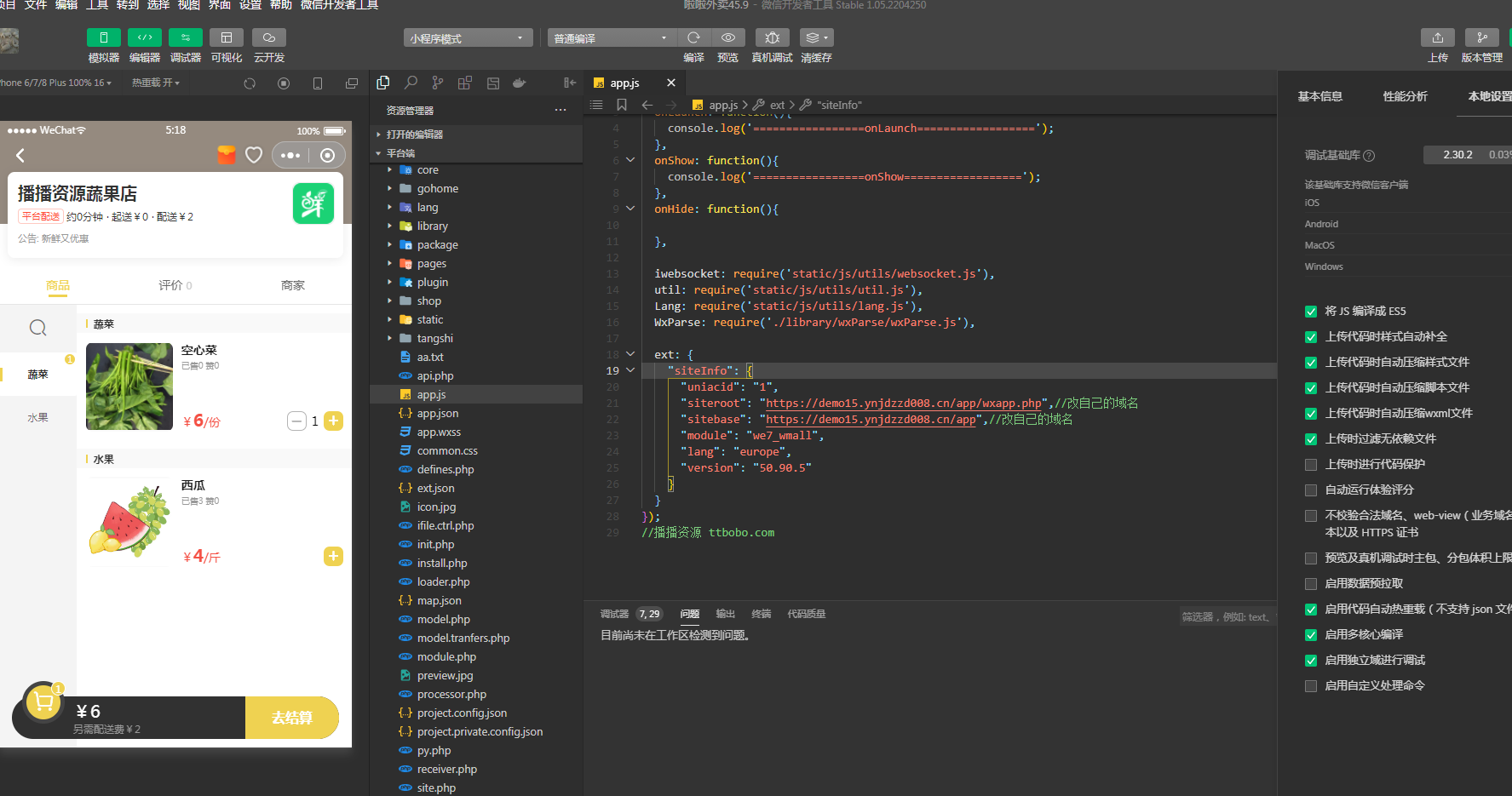This screenshot has width=1512, height=796.
Task: Uncheck 将 JS 编译成 ES5
Action: point(1311,312)
